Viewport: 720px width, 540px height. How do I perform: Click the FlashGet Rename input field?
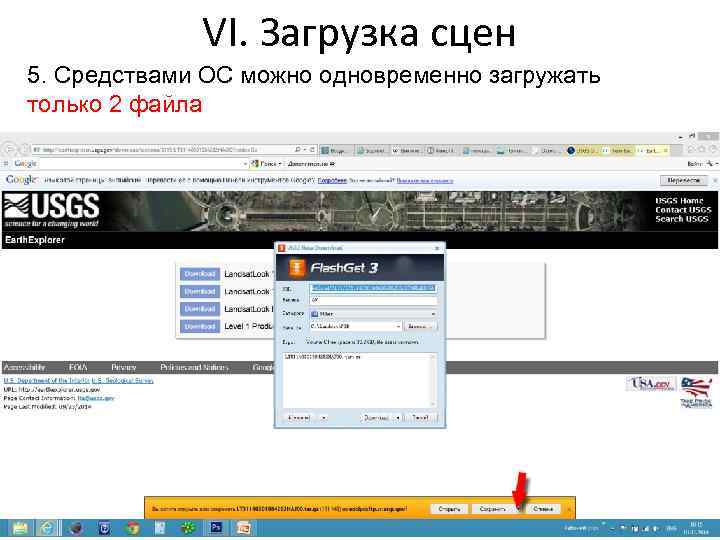click(373, 300)
